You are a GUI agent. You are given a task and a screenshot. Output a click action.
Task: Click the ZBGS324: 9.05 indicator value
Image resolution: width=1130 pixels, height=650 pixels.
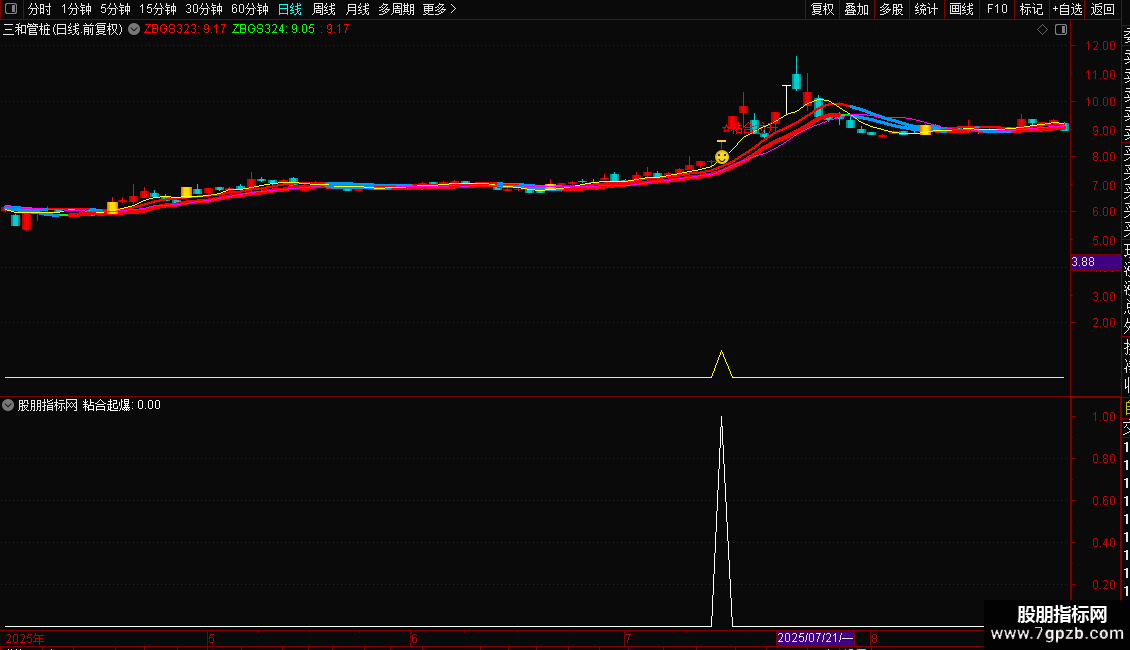coord(273,29)
